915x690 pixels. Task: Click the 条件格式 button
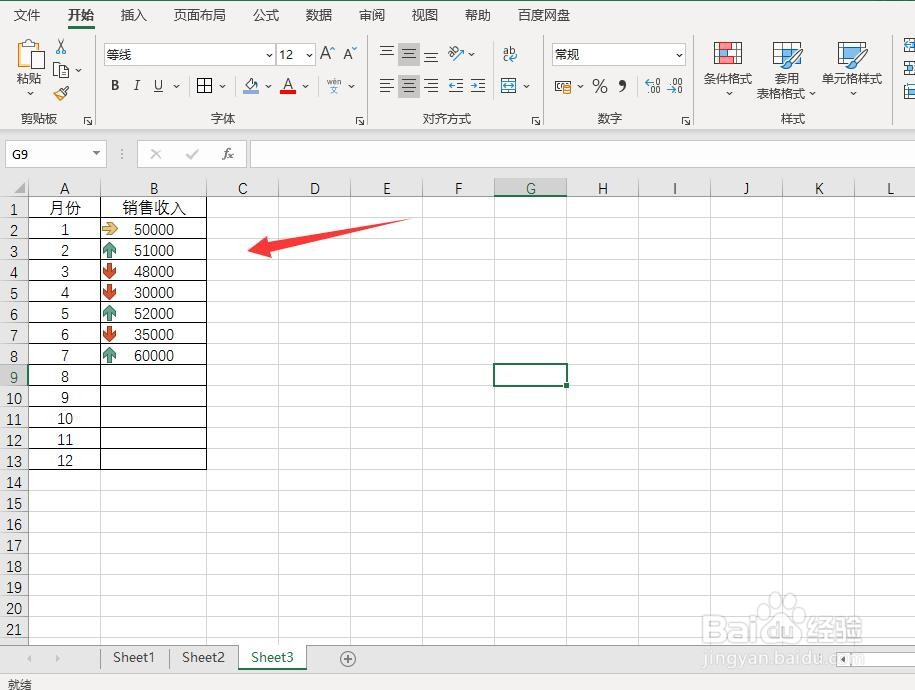tap(727, 70)
